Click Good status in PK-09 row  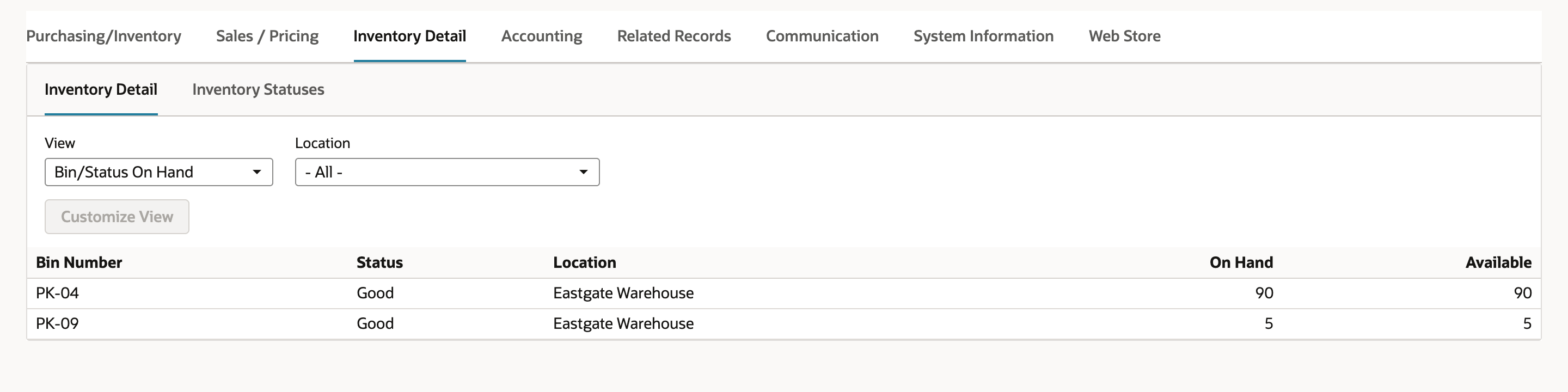375,323
